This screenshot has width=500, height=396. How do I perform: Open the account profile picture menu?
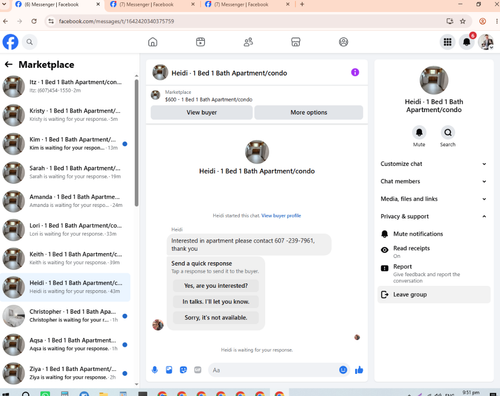(x=486, y=42)
